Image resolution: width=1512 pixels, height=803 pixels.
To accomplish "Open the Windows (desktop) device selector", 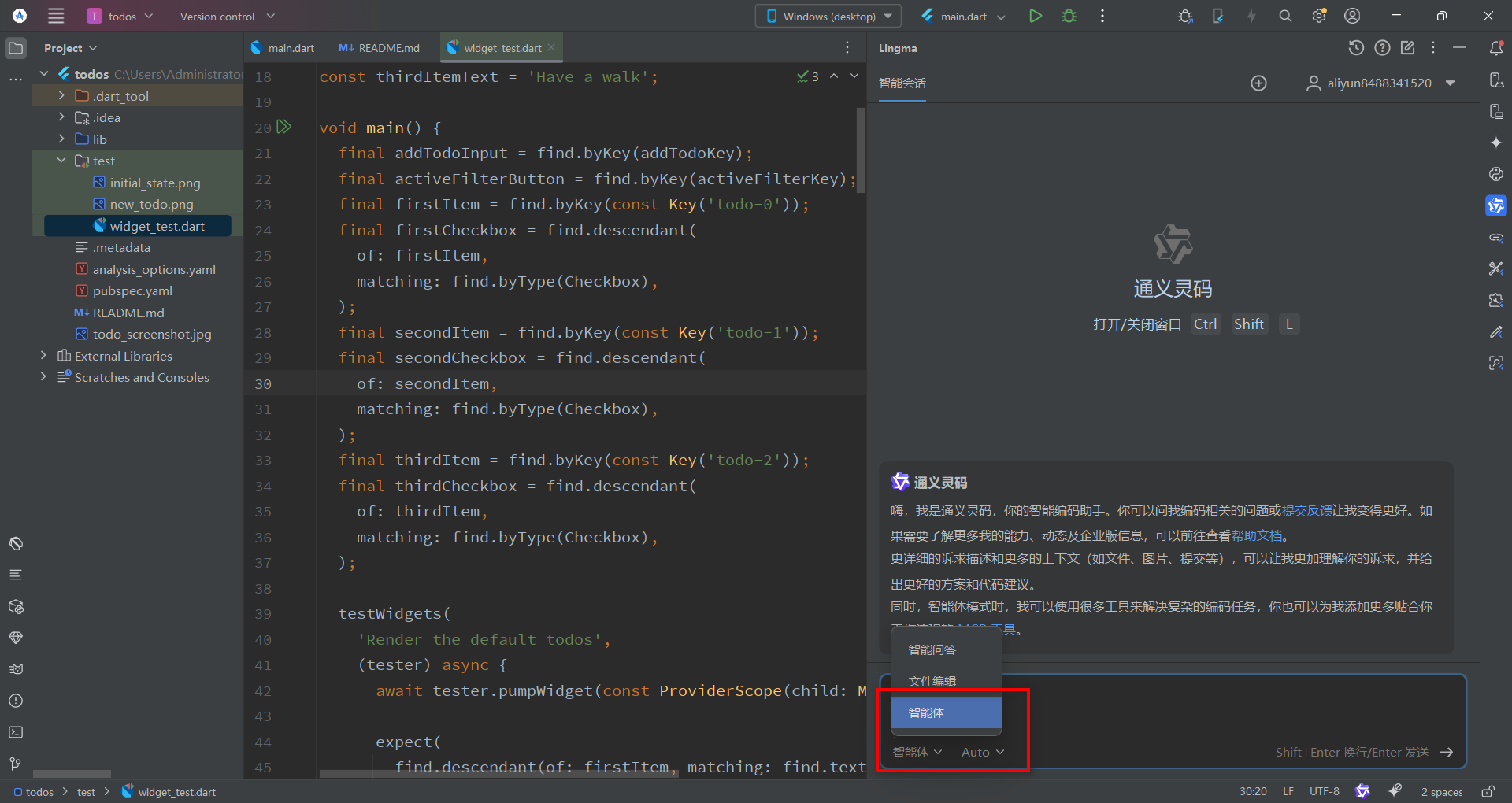I will [x=828, y=16].
